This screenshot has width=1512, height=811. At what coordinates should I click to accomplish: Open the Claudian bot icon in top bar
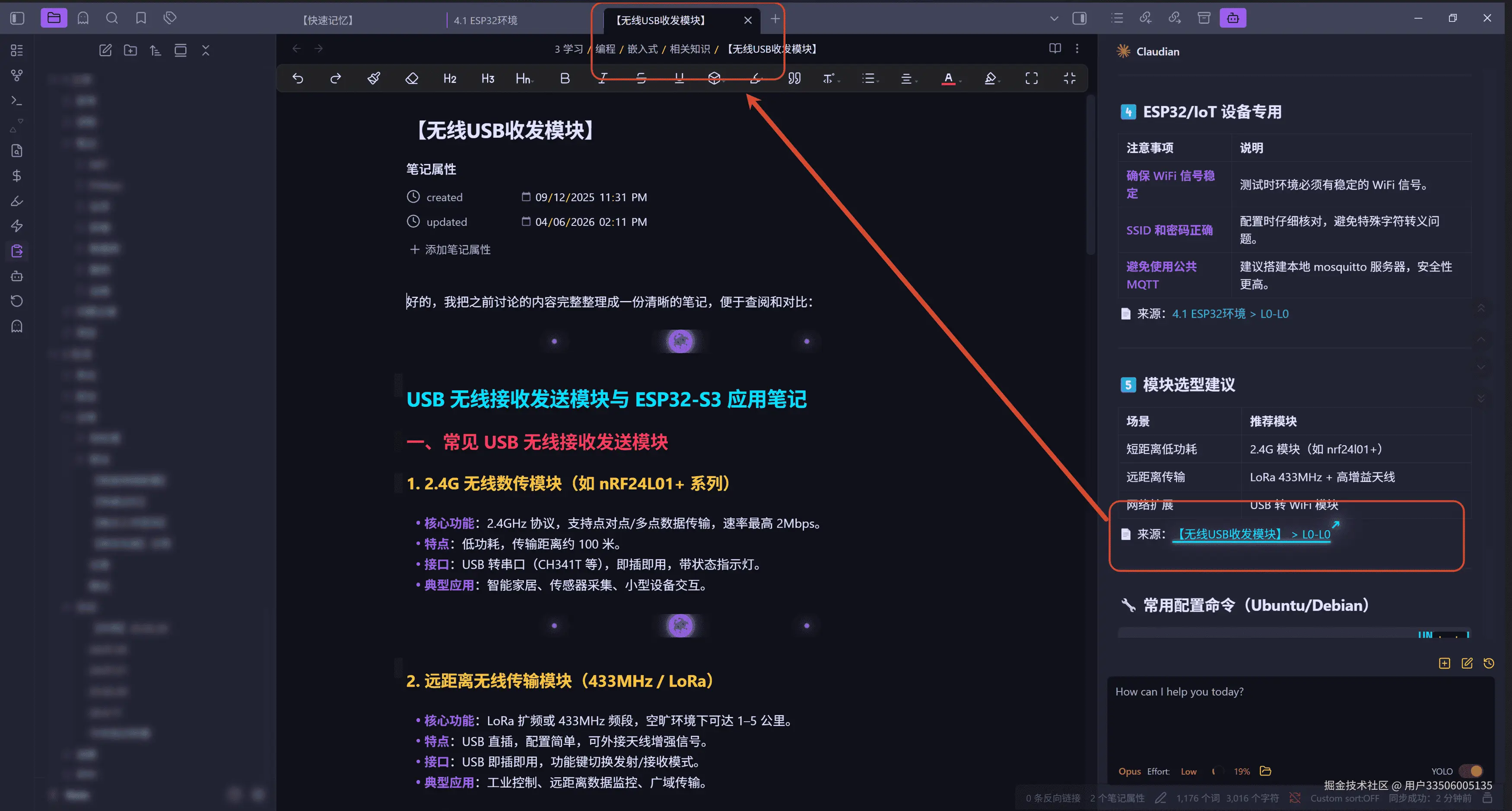click(x=1232, y=18)
